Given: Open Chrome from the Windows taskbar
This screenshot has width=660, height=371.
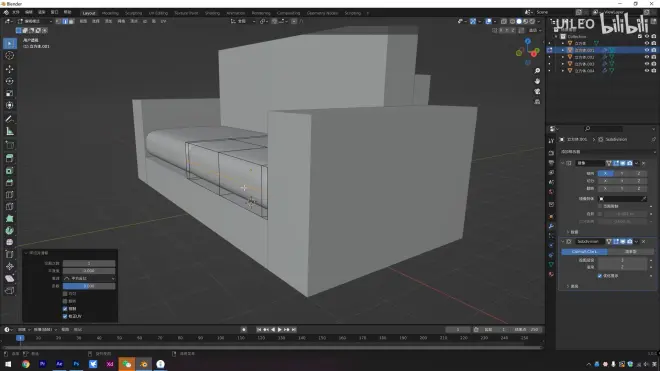Looking at the screenshot, I should 26,364.
